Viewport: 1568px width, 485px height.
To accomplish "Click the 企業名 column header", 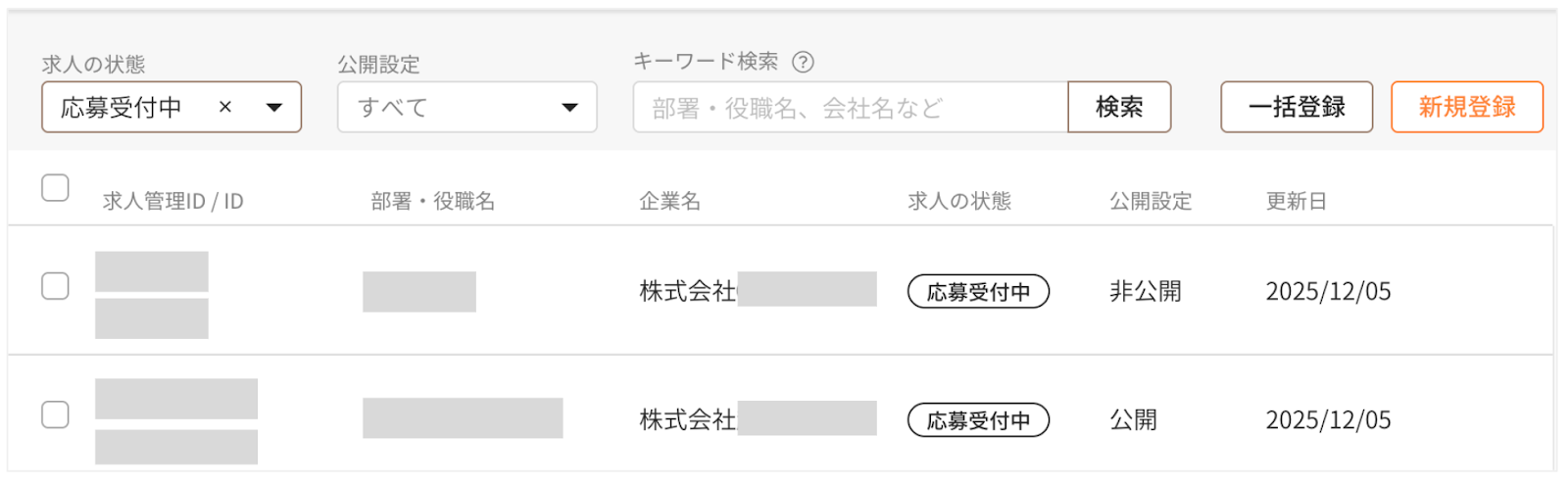I will (x=670, y=201).
